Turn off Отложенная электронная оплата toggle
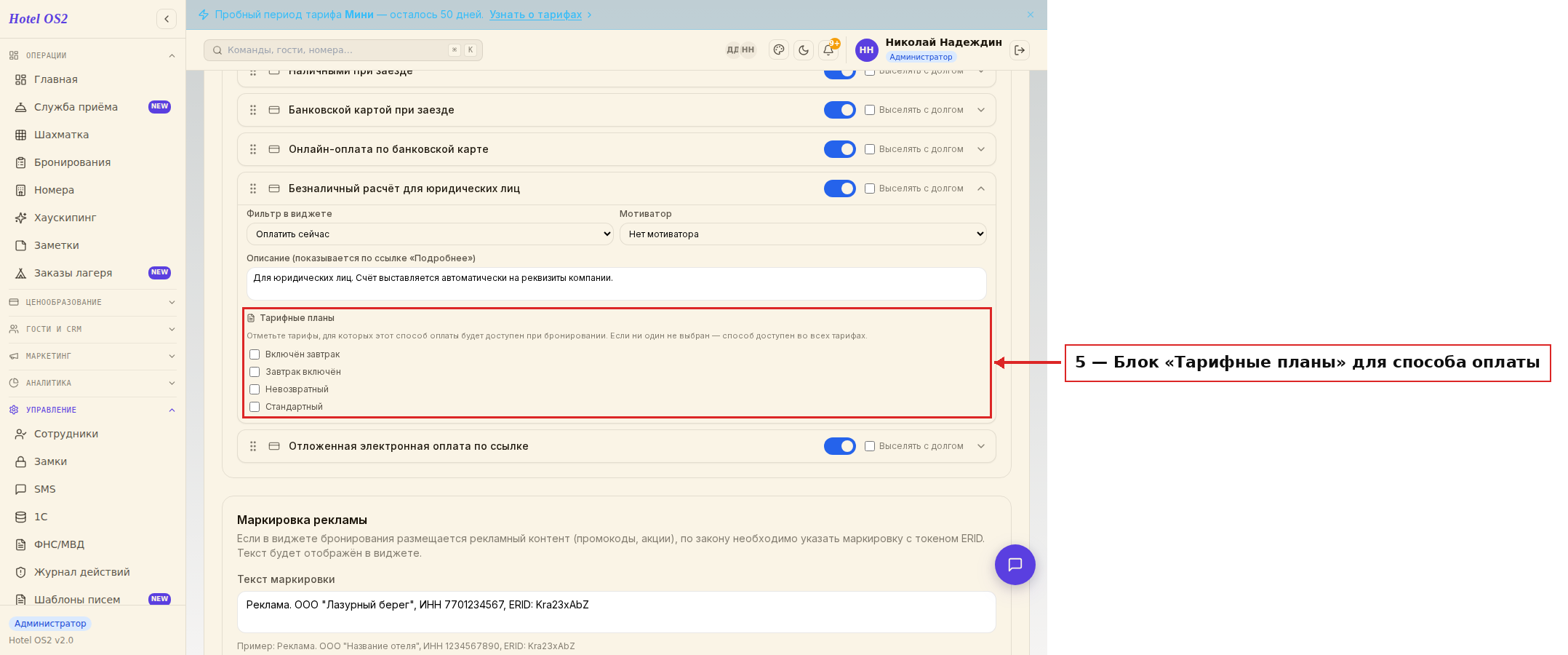 pyautogui.click(x=840, y=446)
